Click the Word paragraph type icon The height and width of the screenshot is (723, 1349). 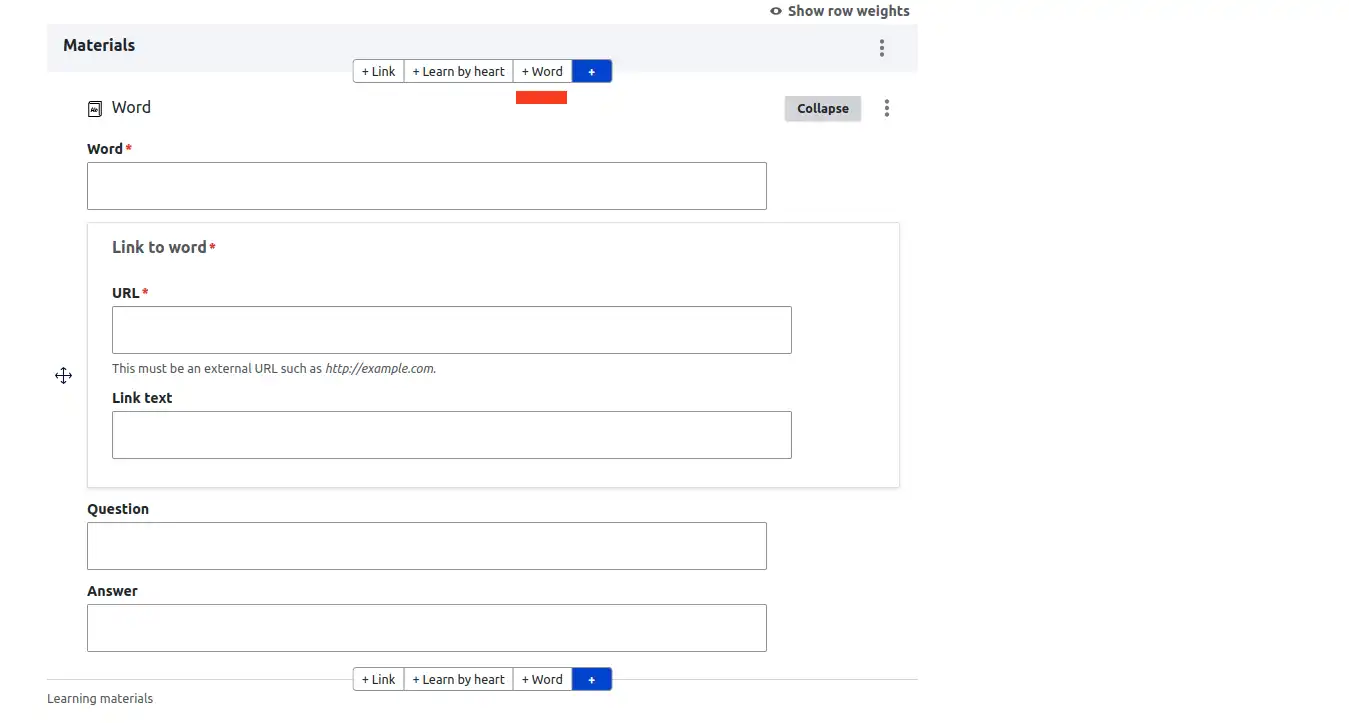click(x=95, y=109)
